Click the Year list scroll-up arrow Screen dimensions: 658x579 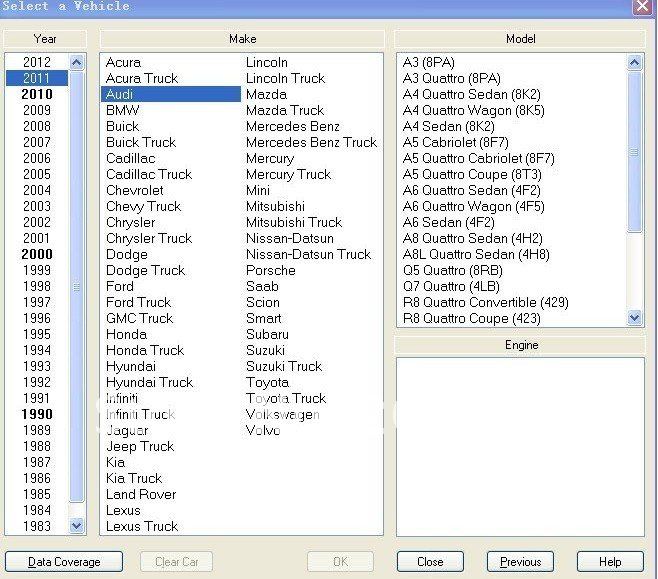pos(76,63)
